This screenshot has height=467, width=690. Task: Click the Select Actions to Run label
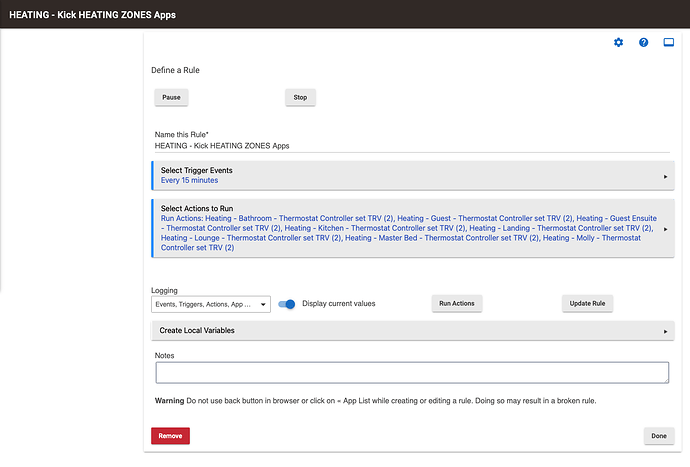pos(197,209)
